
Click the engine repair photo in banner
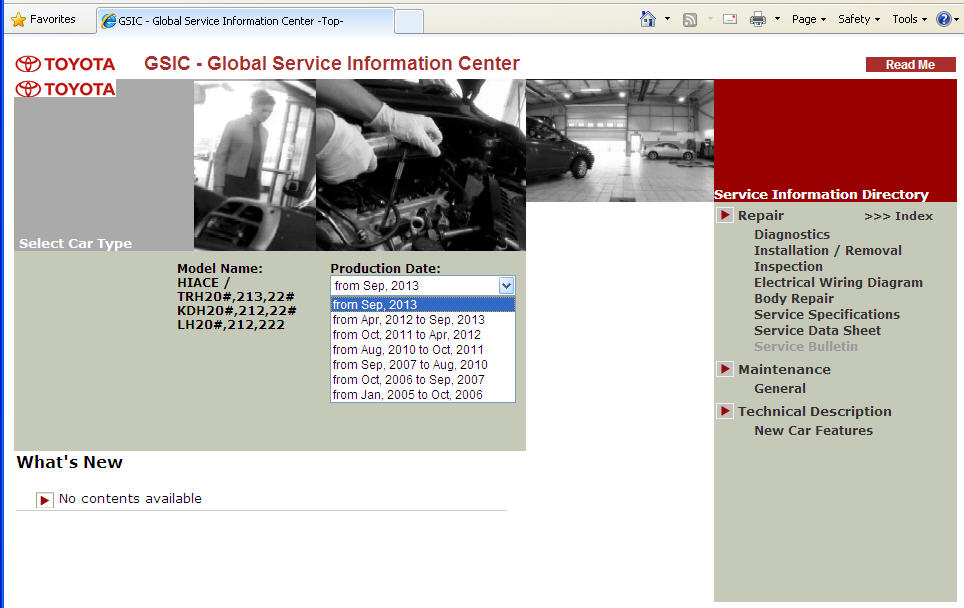pos(421,165)
